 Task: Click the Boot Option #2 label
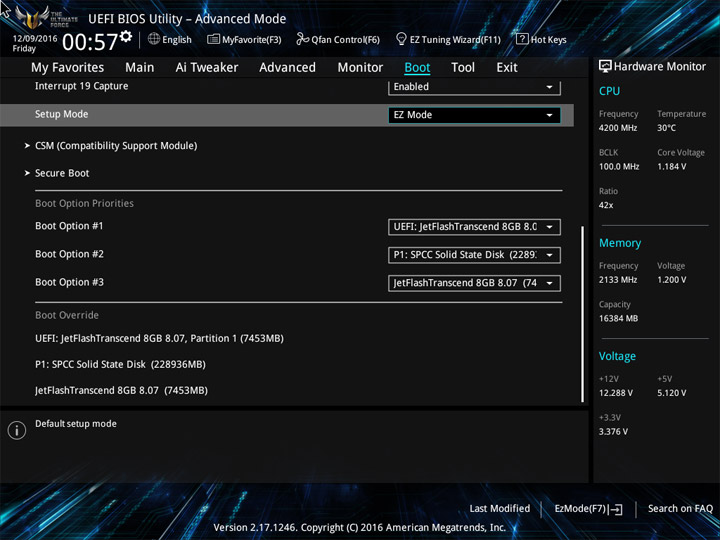pyautogui.click(x=69, y=254)
